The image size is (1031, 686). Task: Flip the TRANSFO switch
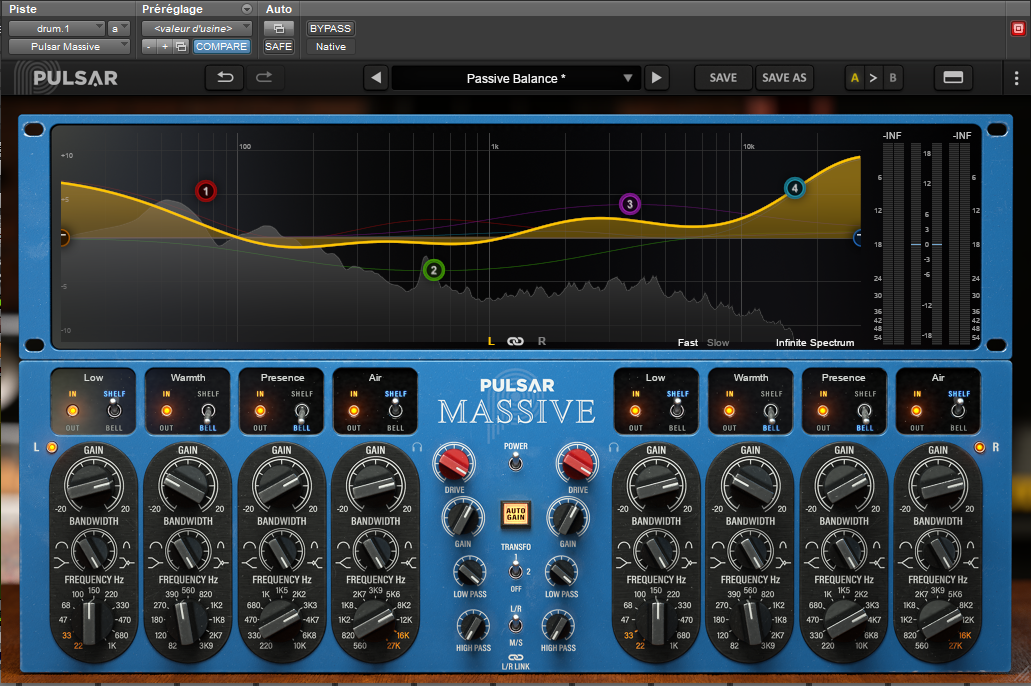coord(516,568)
